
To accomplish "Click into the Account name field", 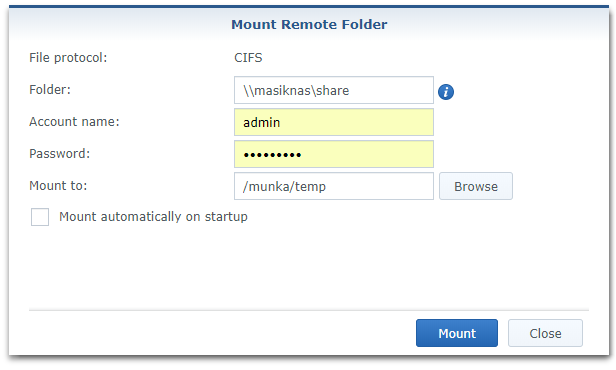I will tap(334, 122).
